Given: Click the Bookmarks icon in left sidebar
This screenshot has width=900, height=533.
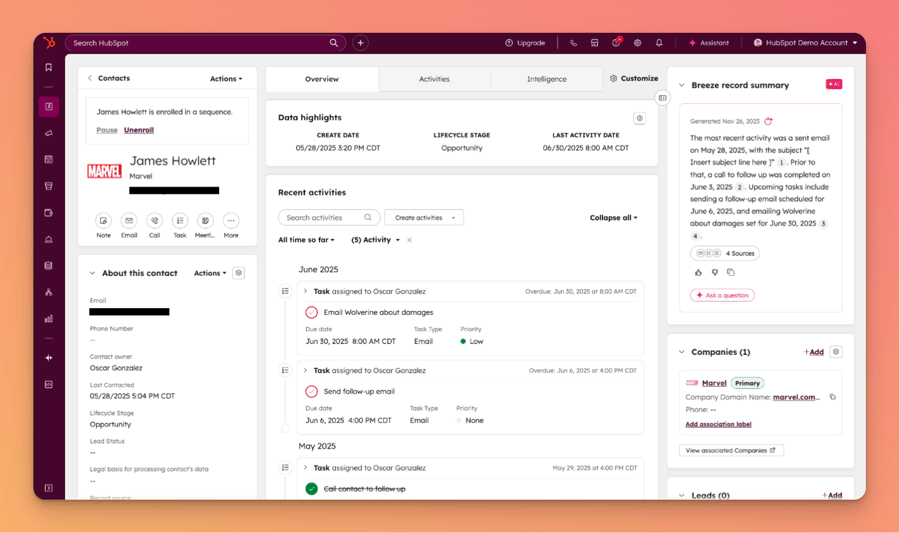Looking at the screenshot, I should point(48,68).
